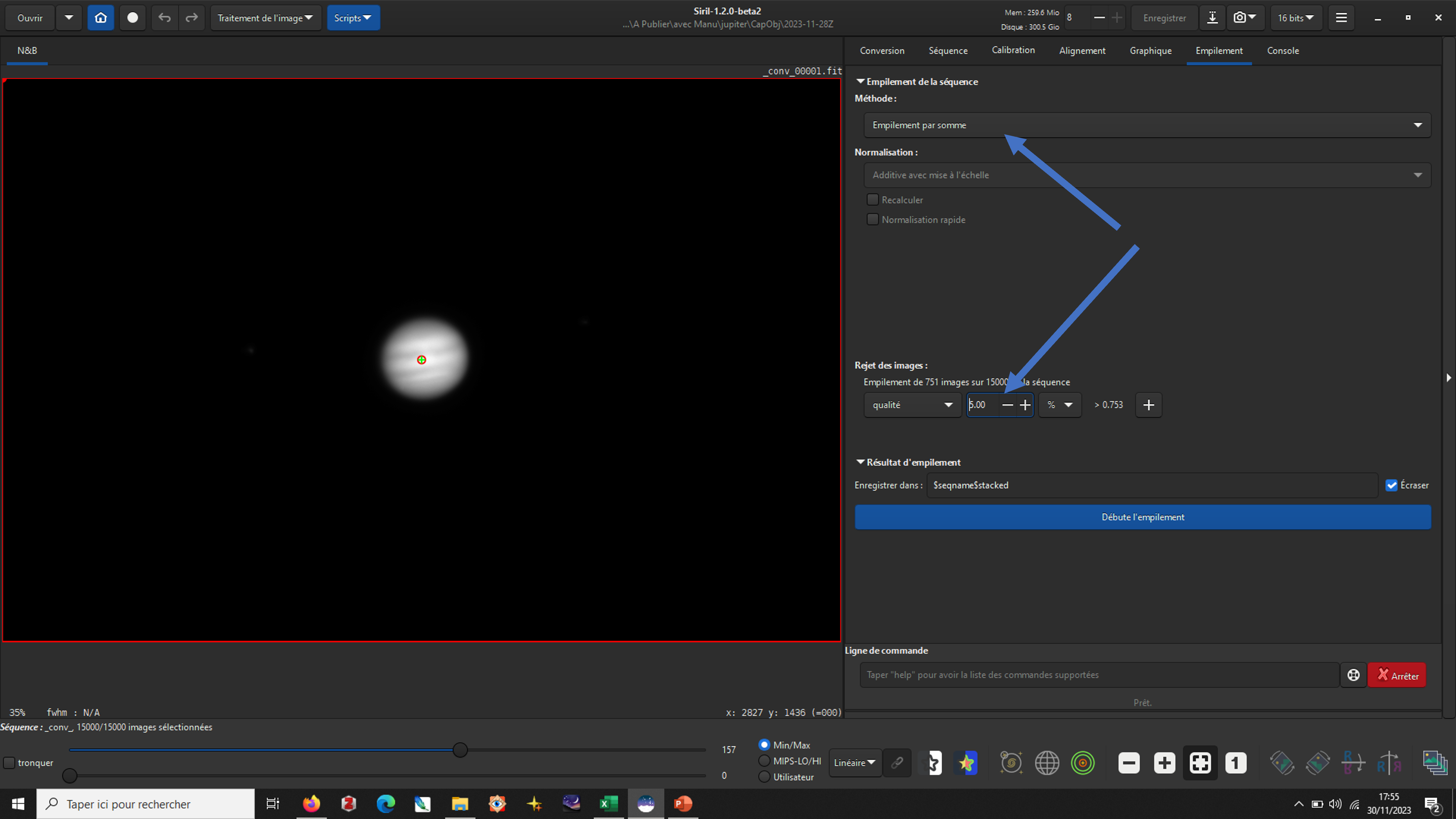The width and height of the screenshot is (1456, 819).
Task: Click the zoom-to-fit icon
Action: (1200, 762)
